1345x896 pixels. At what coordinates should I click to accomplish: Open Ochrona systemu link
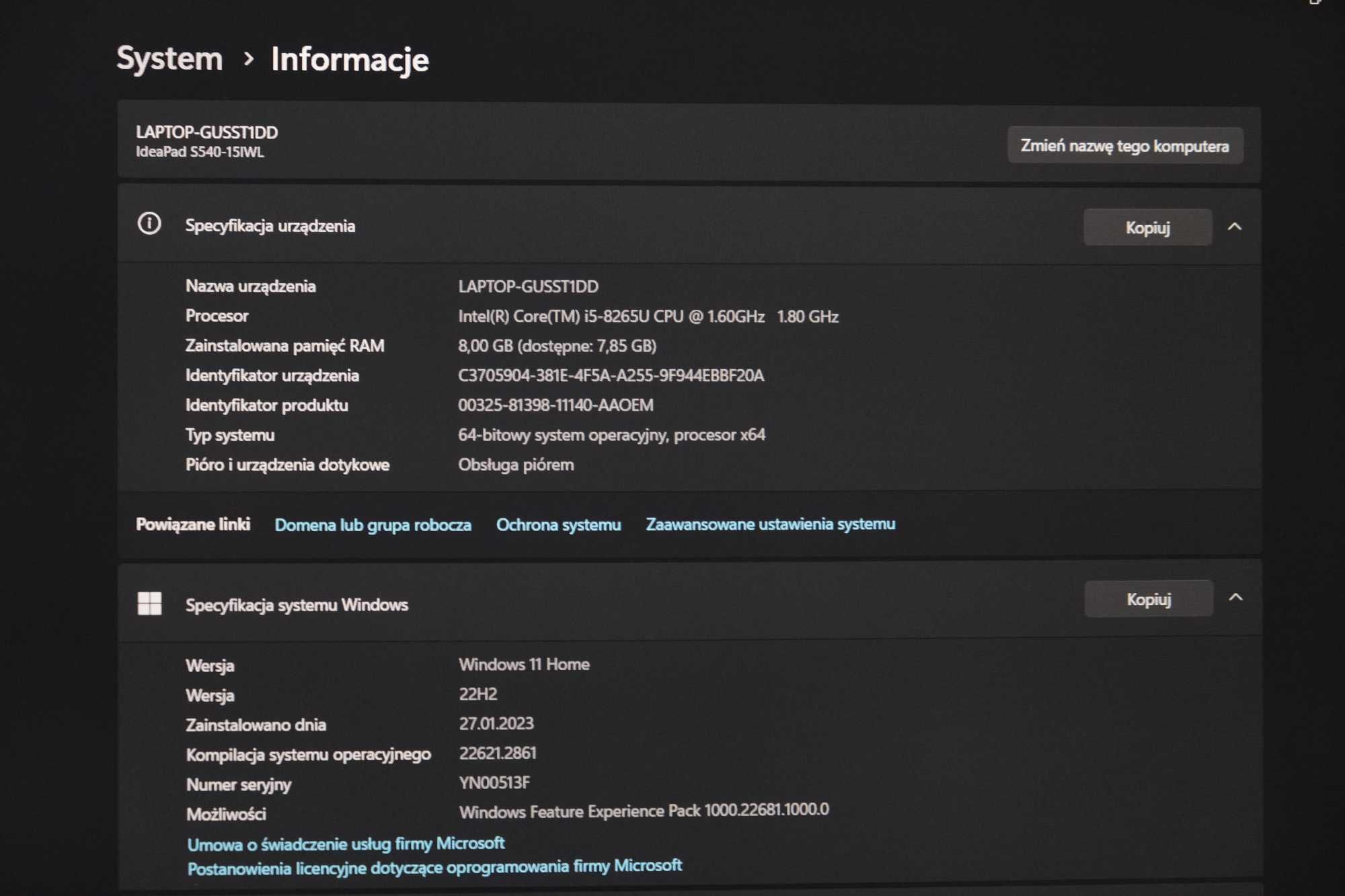coord(558,525)
